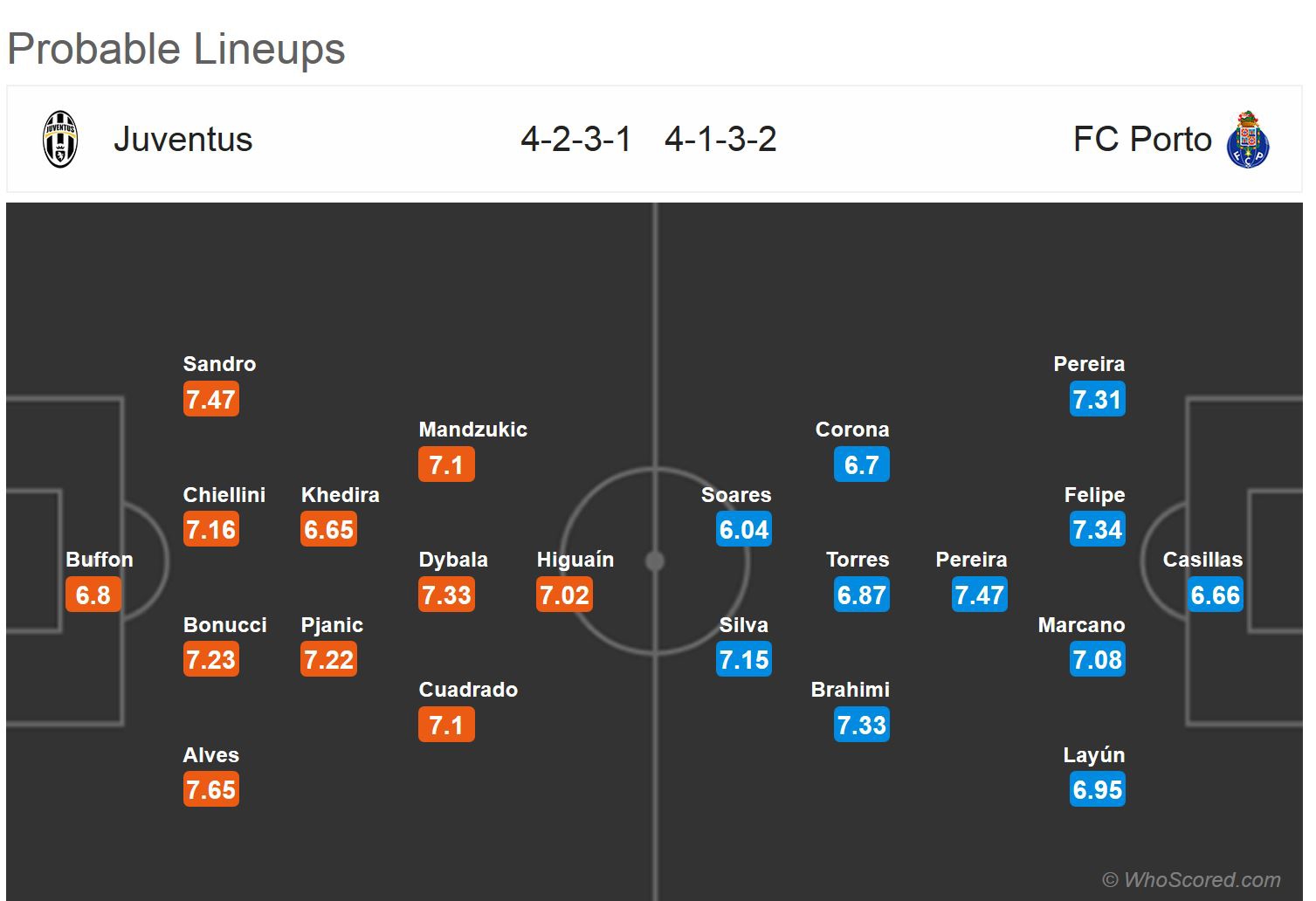Open the FC Porto team name link
The width and height of the screenshot is (1316, 901).
pos(1142,140)
